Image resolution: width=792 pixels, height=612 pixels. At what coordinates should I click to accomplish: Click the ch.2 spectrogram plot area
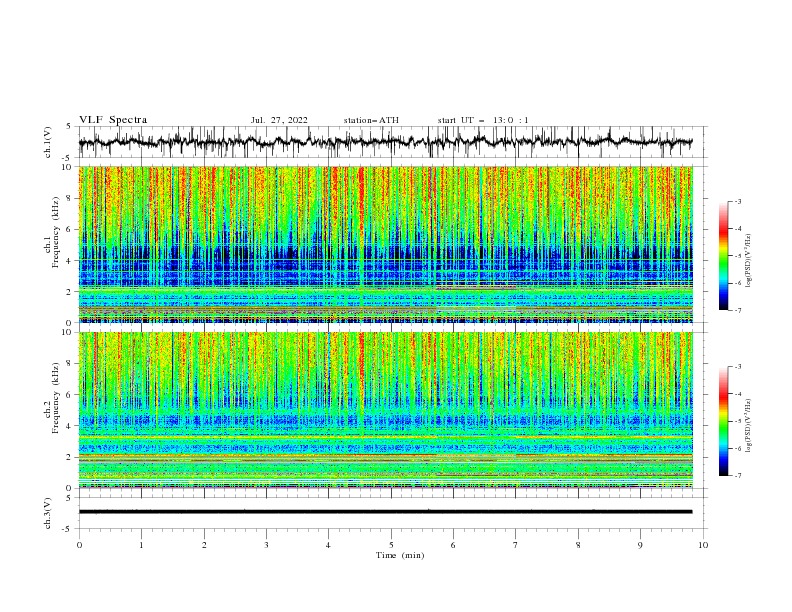[385, 410]
